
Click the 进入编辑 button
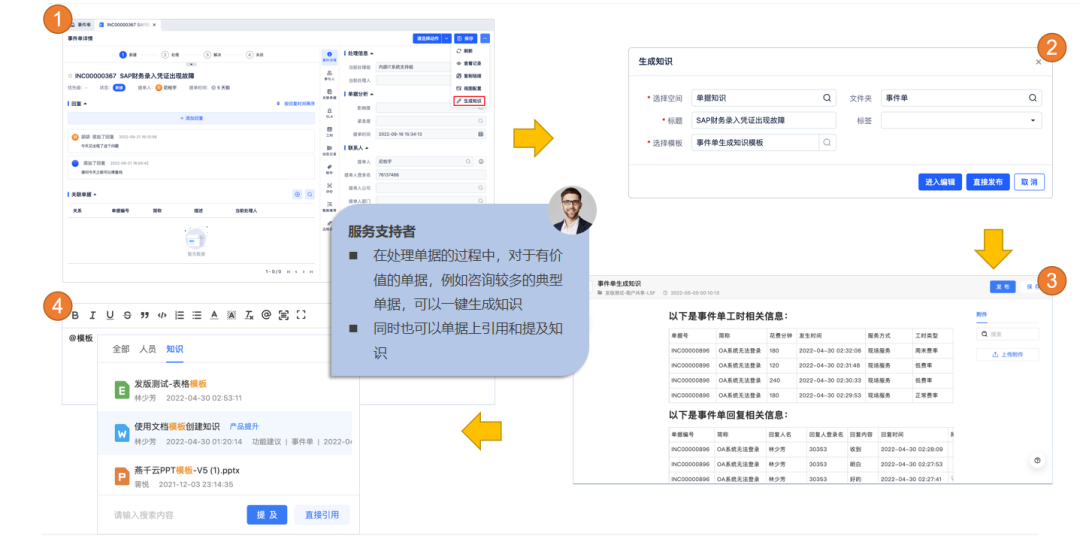tap(939, 182)
